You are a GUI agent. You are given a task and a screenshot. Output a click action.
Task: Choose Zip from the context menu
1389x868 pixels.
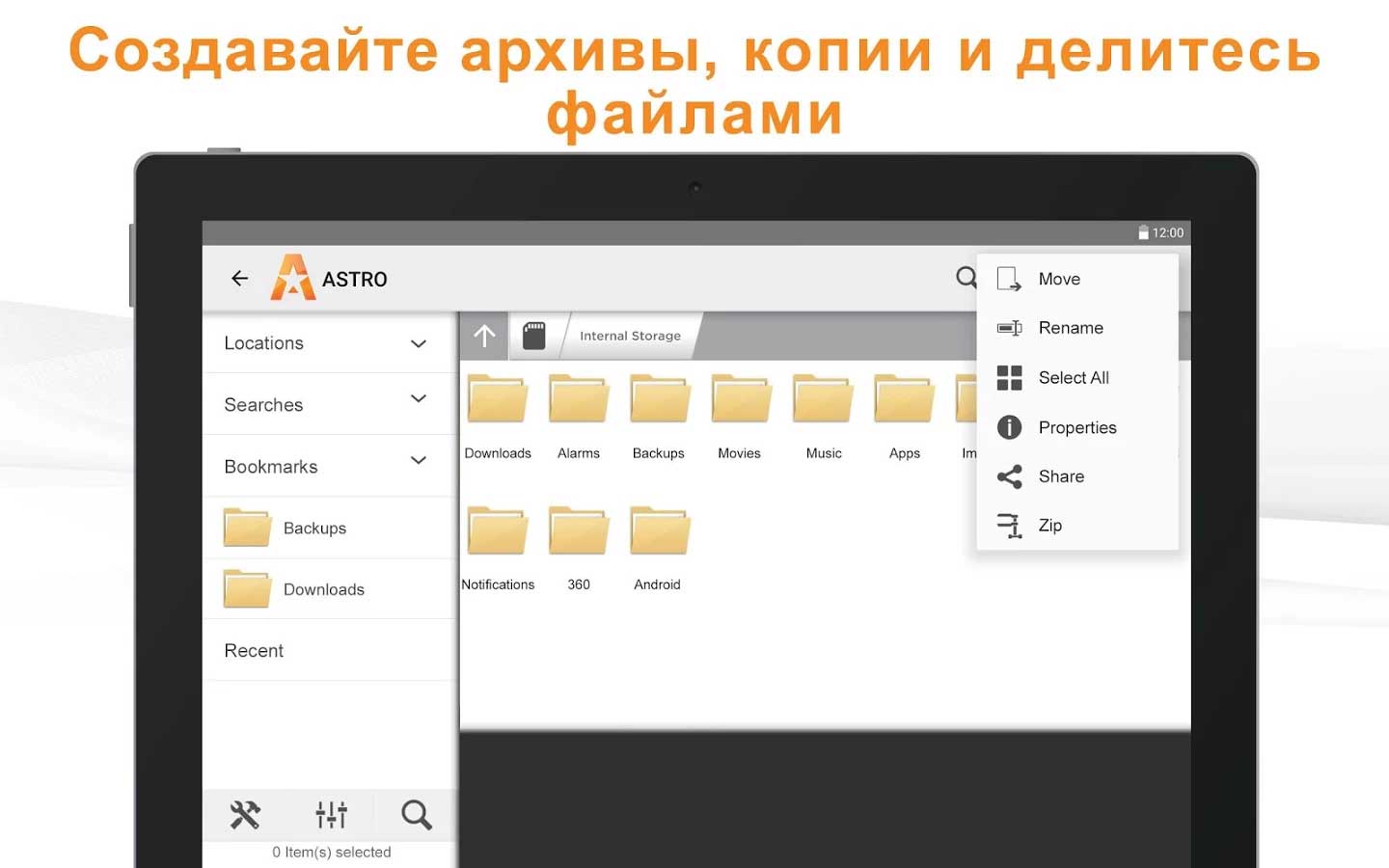[x=1077, y=526]
